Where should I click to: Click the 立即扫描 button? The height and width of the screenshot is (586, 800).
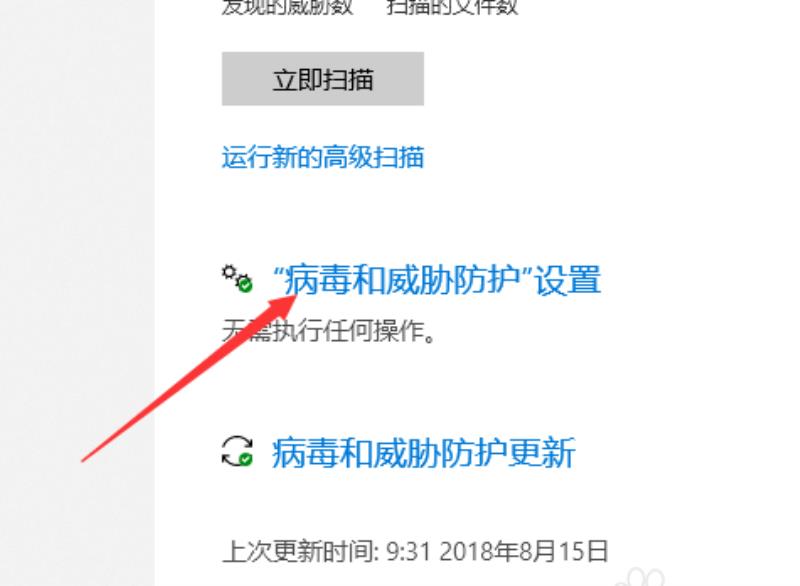pos(322,79)
